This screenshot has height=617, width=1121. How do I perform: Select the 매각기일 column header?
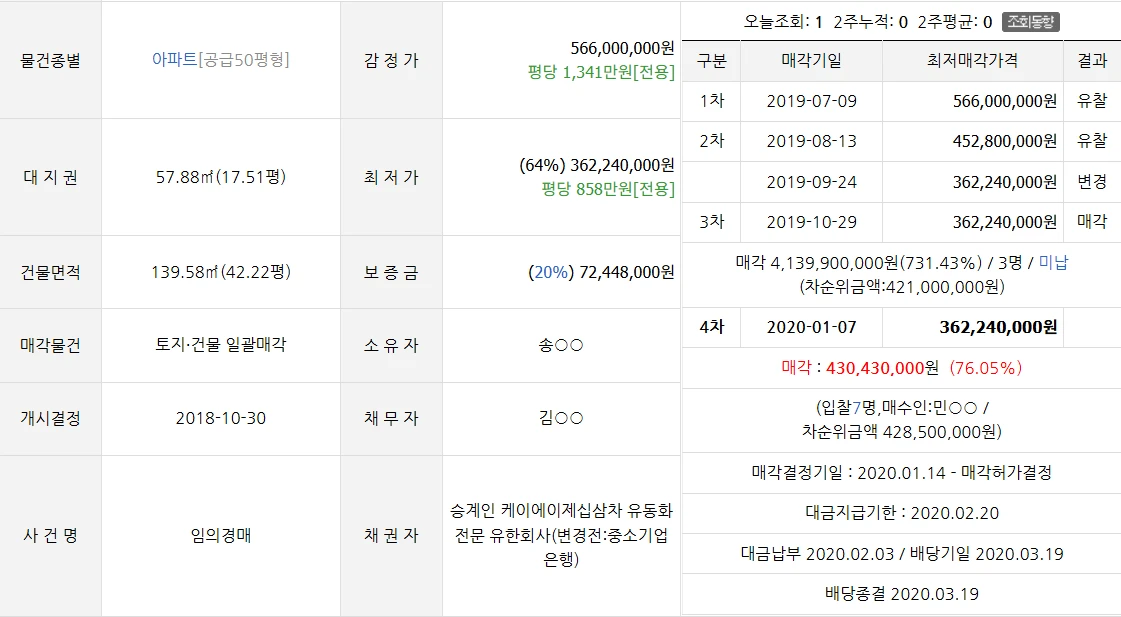pyautogui.click(x=811, y=61)
